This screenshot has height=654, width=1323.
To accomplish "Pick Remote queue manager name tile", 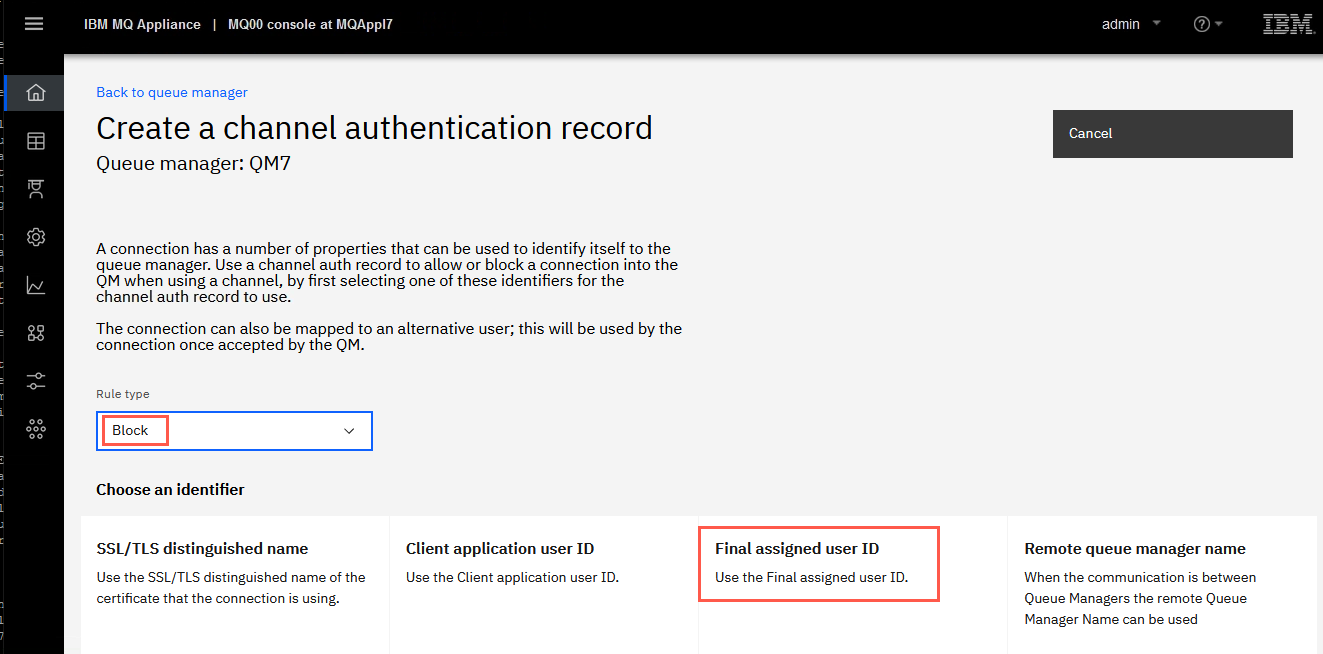I will click(1162, 585).
